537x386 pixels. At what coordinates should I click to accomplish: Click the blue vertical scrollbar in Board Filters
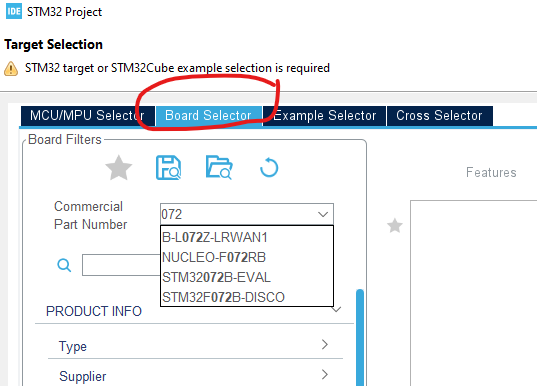pos(360,337)
